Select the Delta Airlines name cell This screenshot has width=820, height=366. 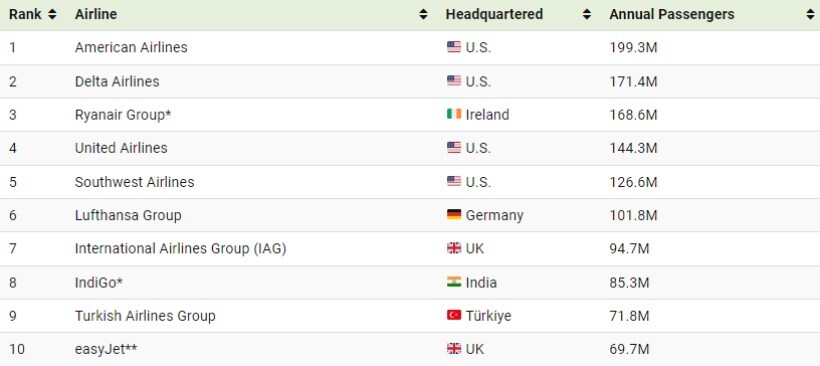[x=117, y=82]
